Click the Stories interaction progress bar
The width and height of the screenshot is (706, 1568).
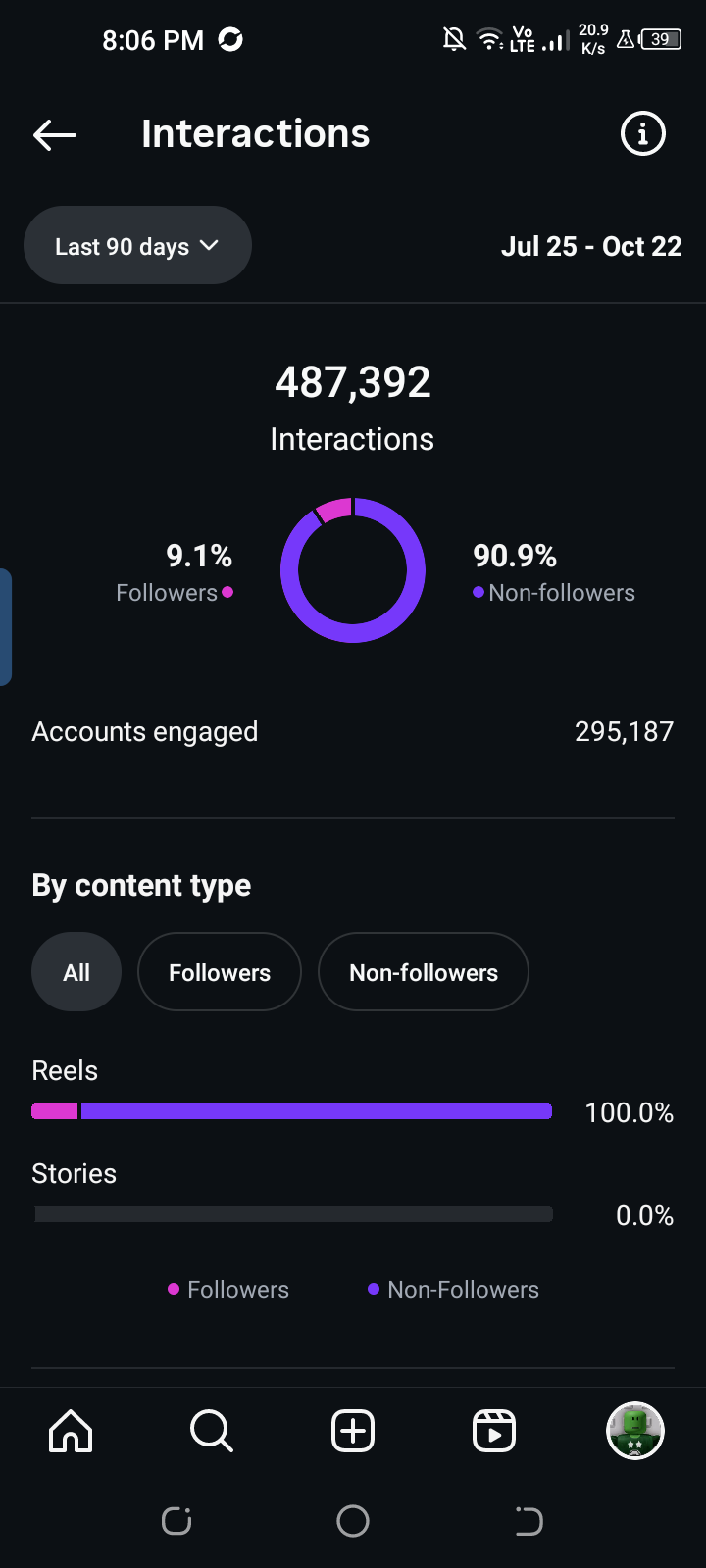(292, 1214)
